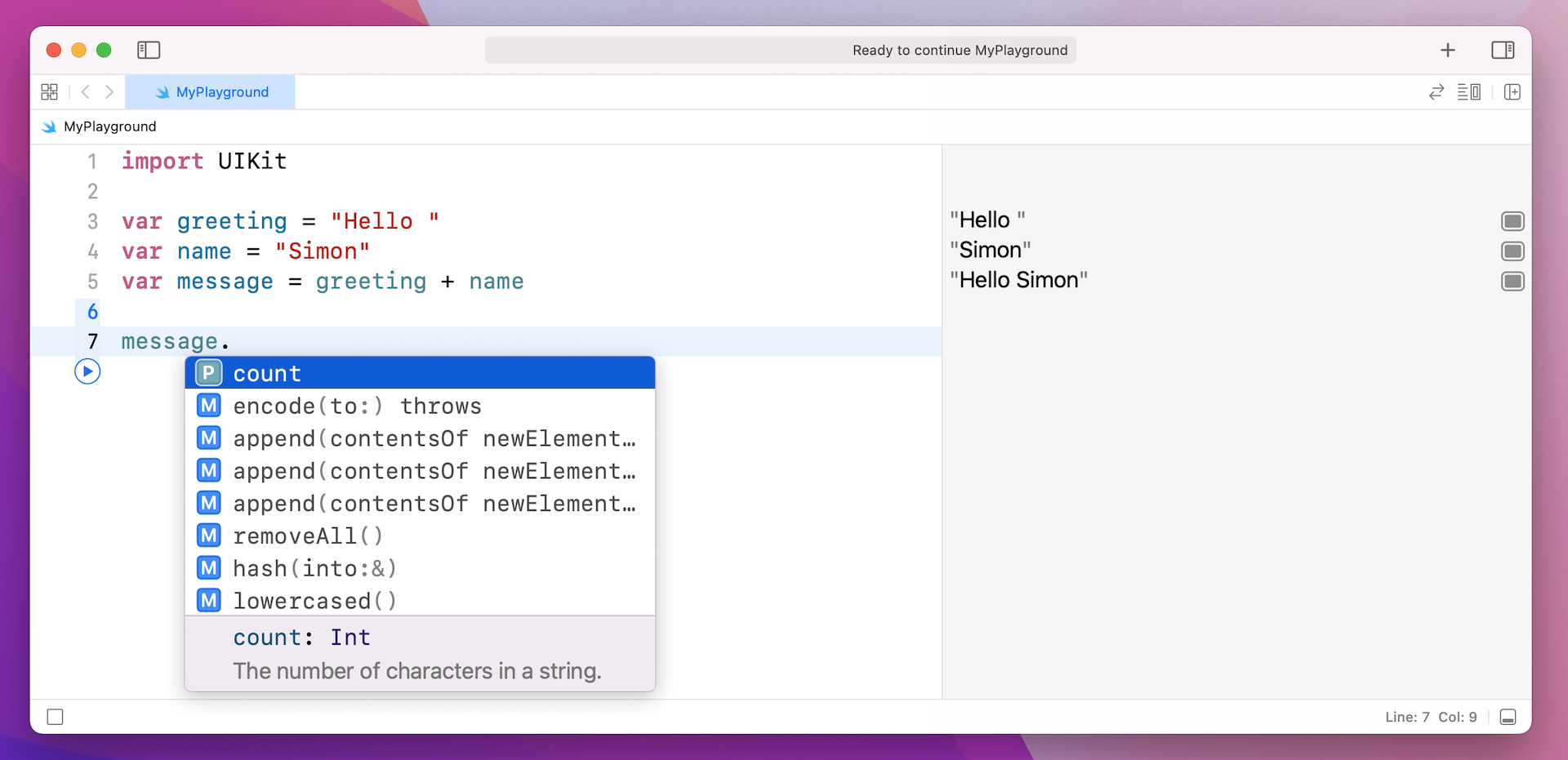
Task: Toggle the inspector panel on right
Action: (1503, 51)
